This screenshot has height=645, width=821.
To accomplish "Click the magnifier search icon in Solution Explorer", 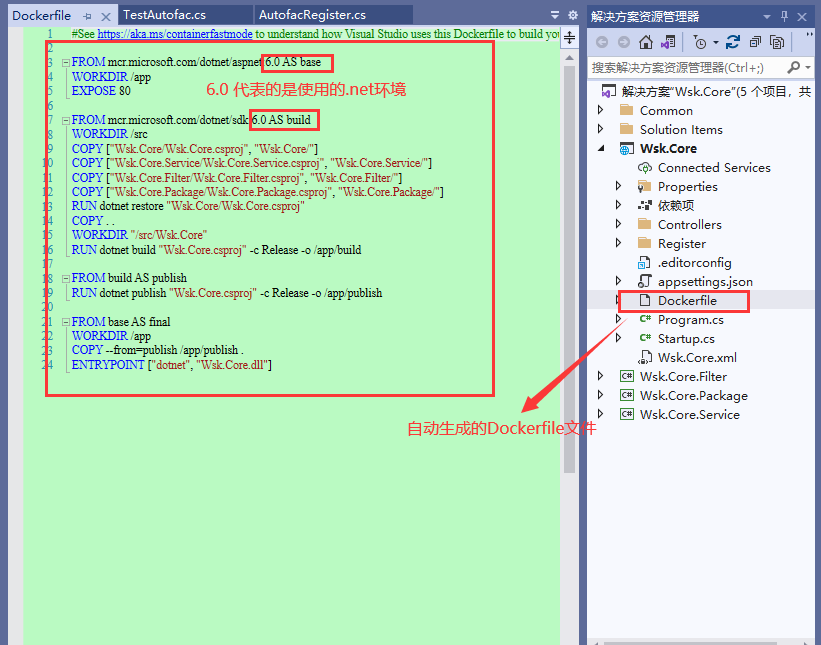I will point(794,67).
